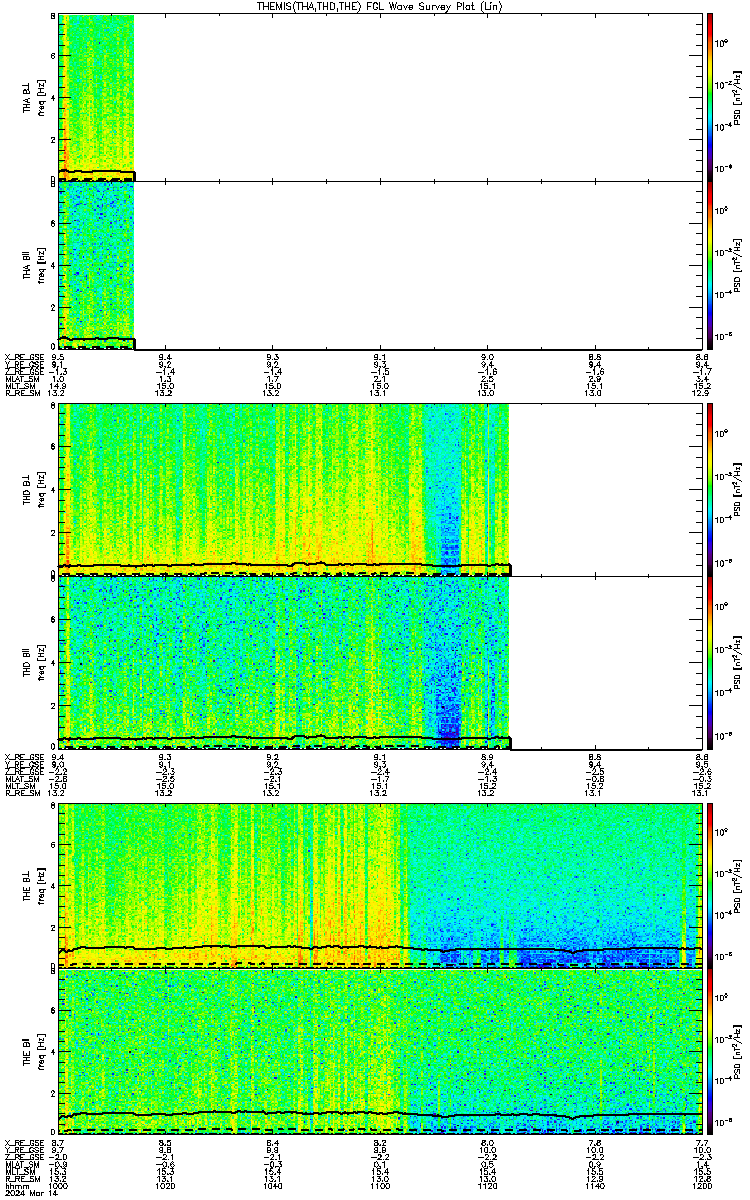Click inside the THD B-parallel spectrogram panel
The width and height of the screenshot is (750, 1200).
coord(380,662)
